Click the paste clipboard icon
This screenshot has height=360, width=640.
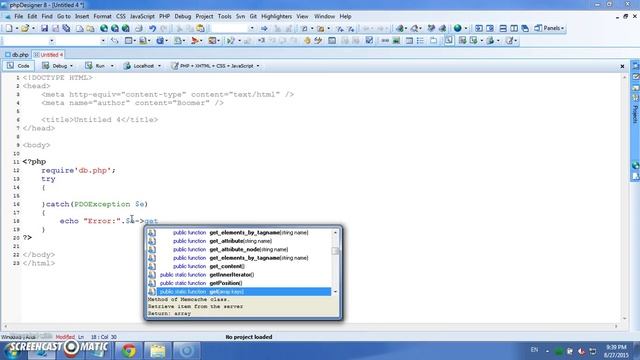tap(200, 28)
